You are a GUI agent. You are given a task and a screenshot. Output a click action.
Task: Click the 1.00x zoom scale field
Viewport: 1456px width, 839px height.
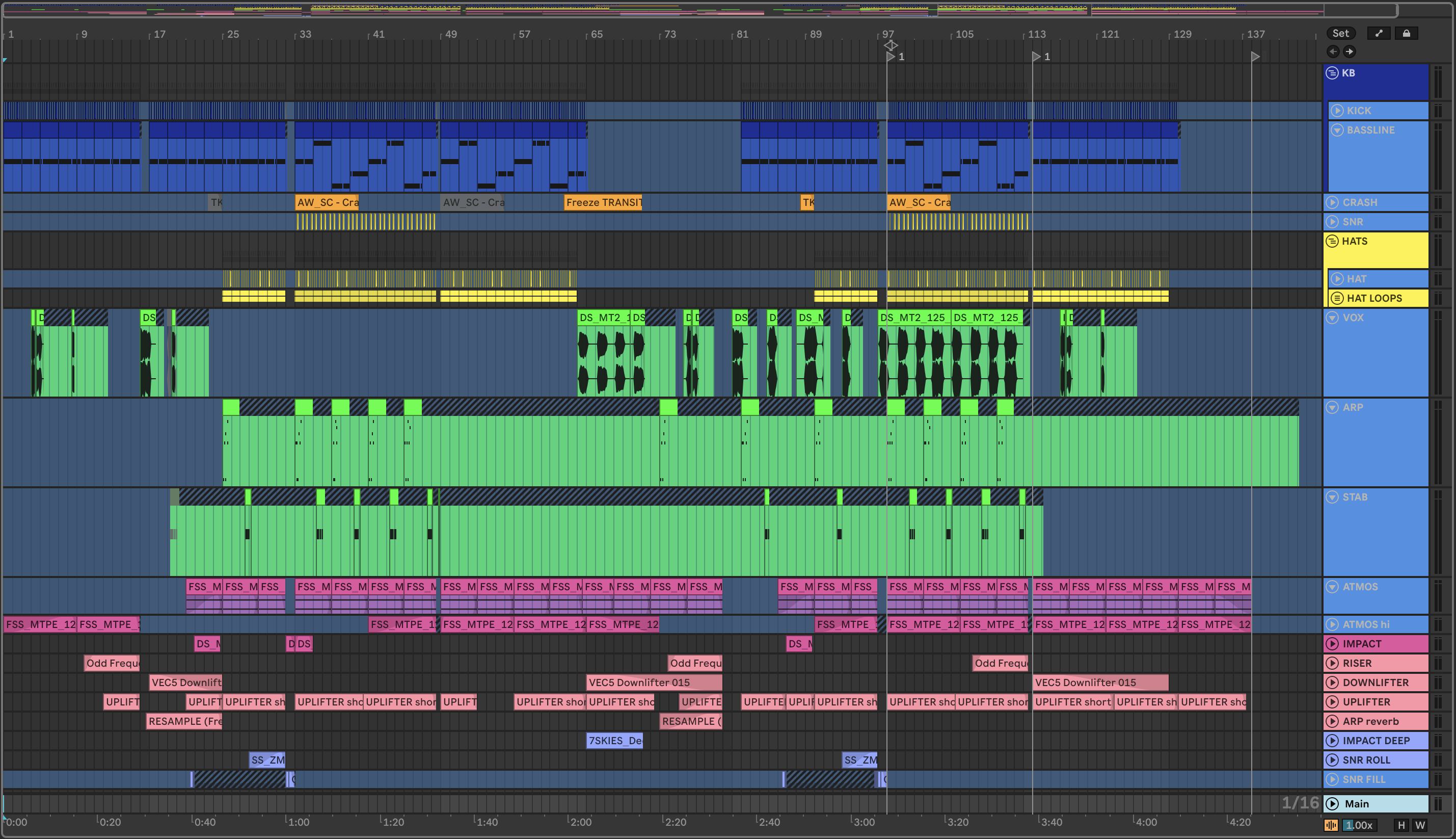pyautogui.click(x=1359, y=825)
